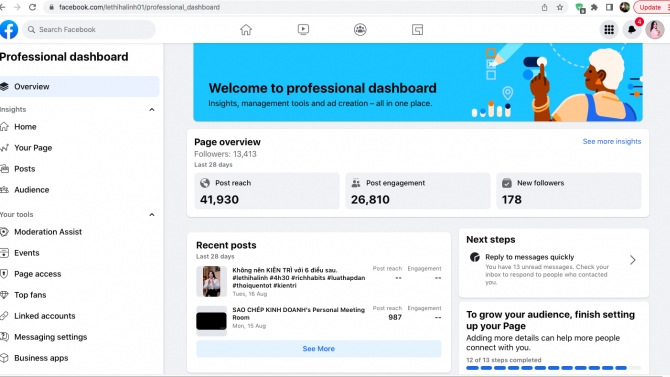Click the Followers: 13,413 text

coord(225,154)
